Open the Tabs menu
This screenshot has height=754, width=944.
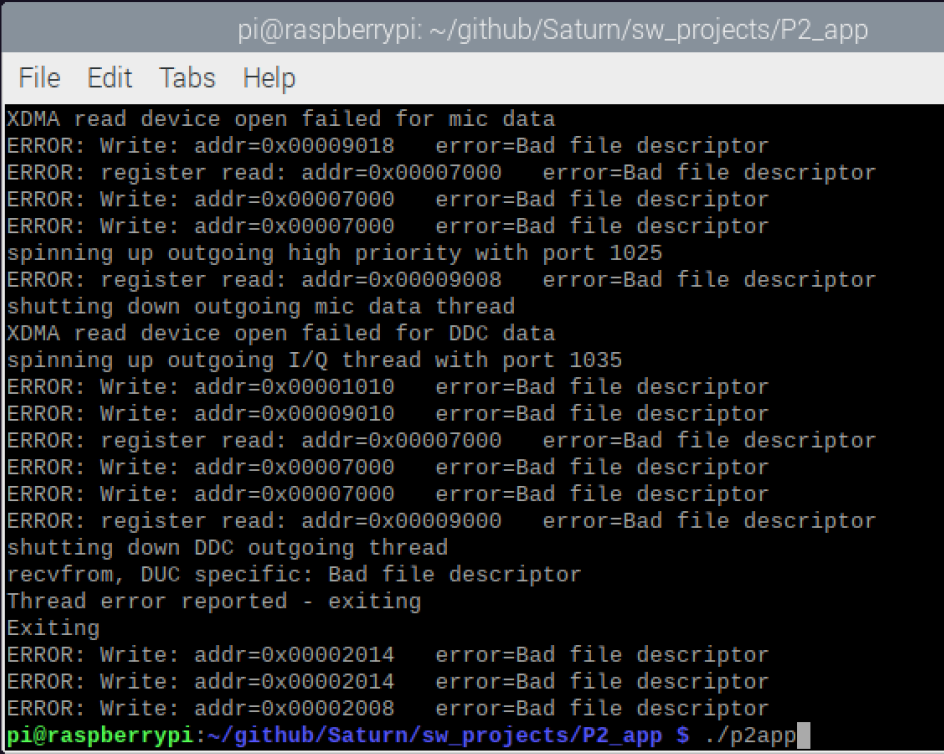click(186, 78)
